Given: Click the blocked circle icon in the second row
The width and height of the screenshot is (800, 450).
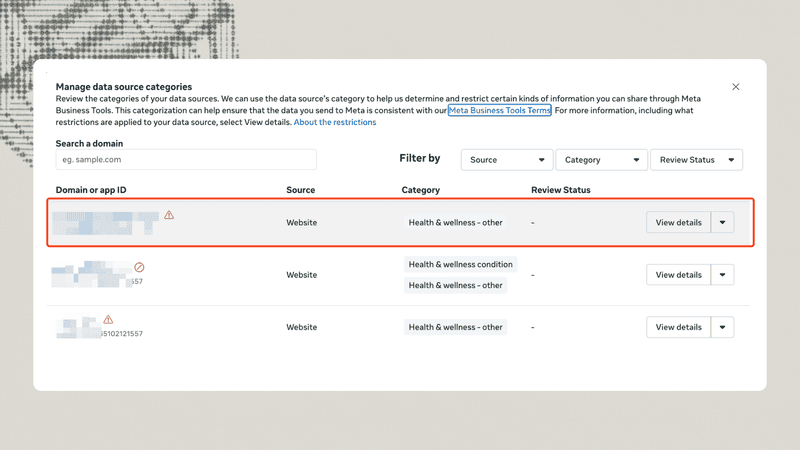Looking at the screenshot, I should pyautogui.click(x=139, y=267).
